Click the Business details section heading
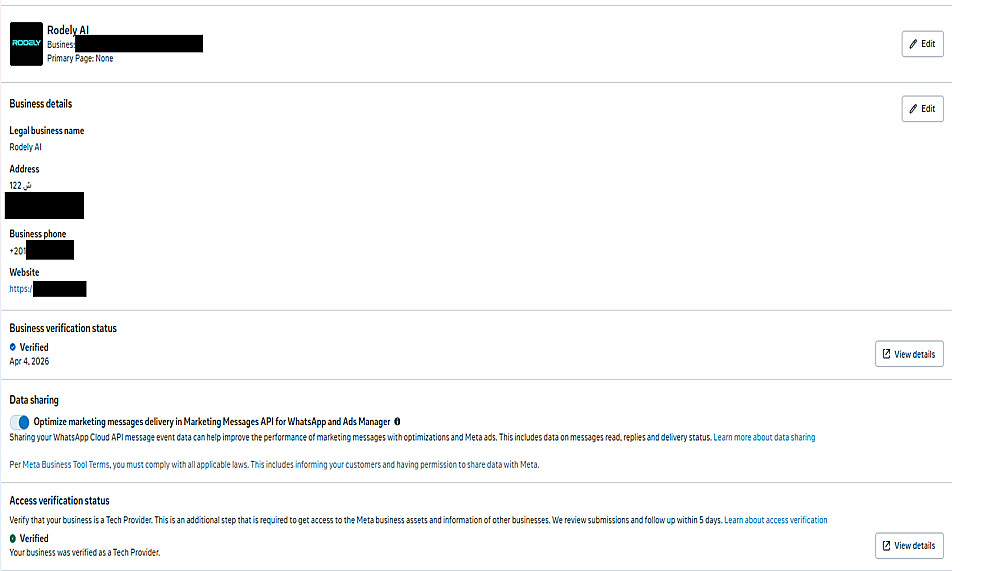The height and width of the screenshot is (571, 1000). (x=41, y=104)
